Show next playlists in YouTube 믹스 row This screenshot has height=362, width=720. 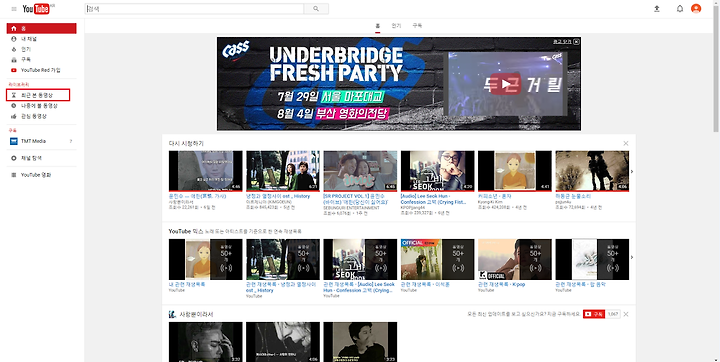point(632,257)
